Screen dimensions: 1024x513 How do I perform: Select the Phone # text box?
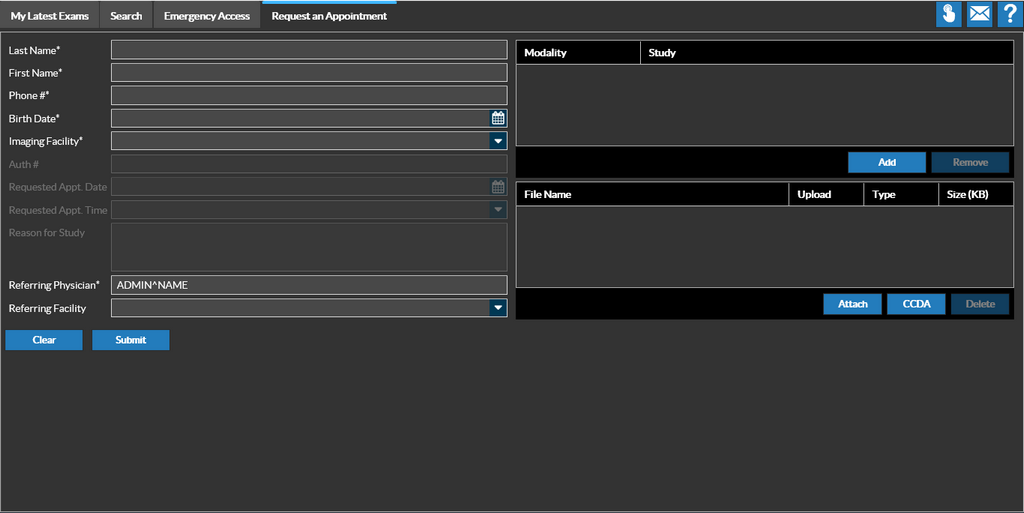tap(309, 96)
